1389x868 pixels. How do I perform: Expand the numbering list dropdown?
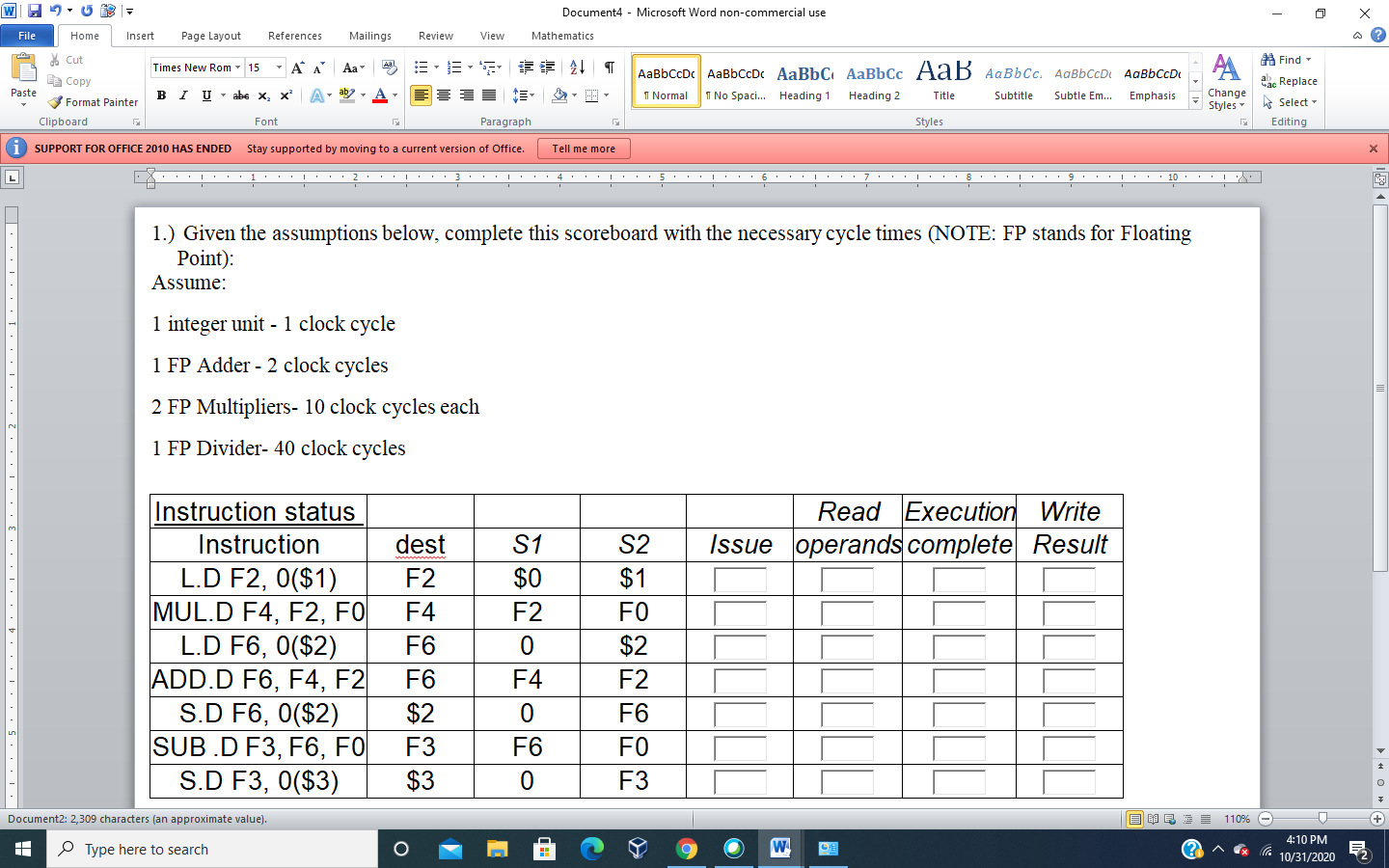coord(470,68)
